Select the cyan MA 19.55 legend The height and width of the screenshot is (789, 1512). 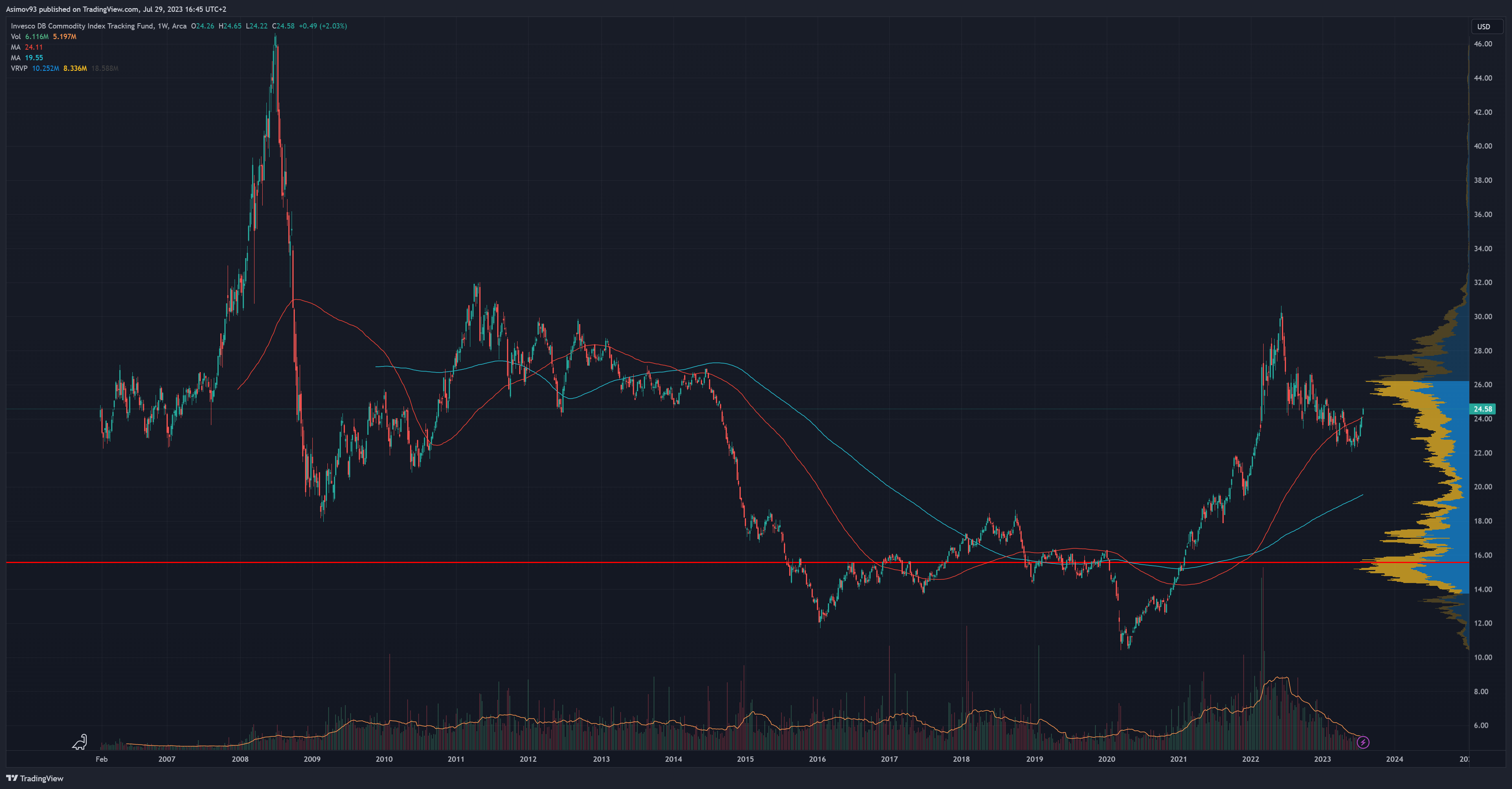27,57
